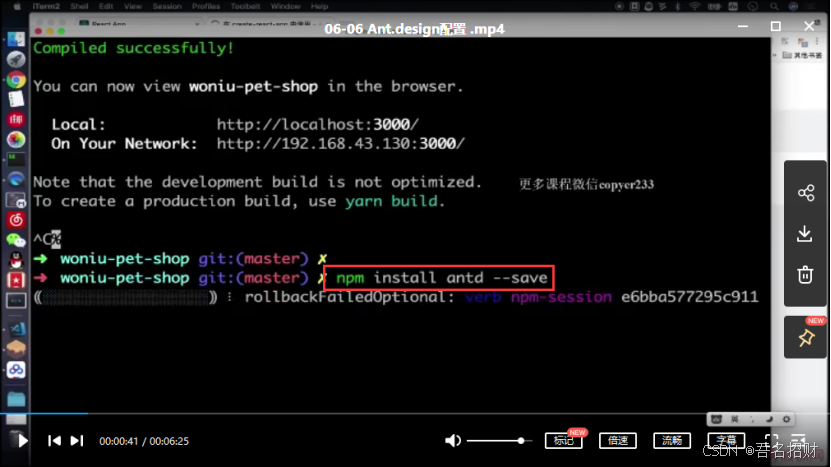Click the 00:00:41 / 00:06:25 time display
The height and width of the screenshot is (467, 831).
pos(144,441)
